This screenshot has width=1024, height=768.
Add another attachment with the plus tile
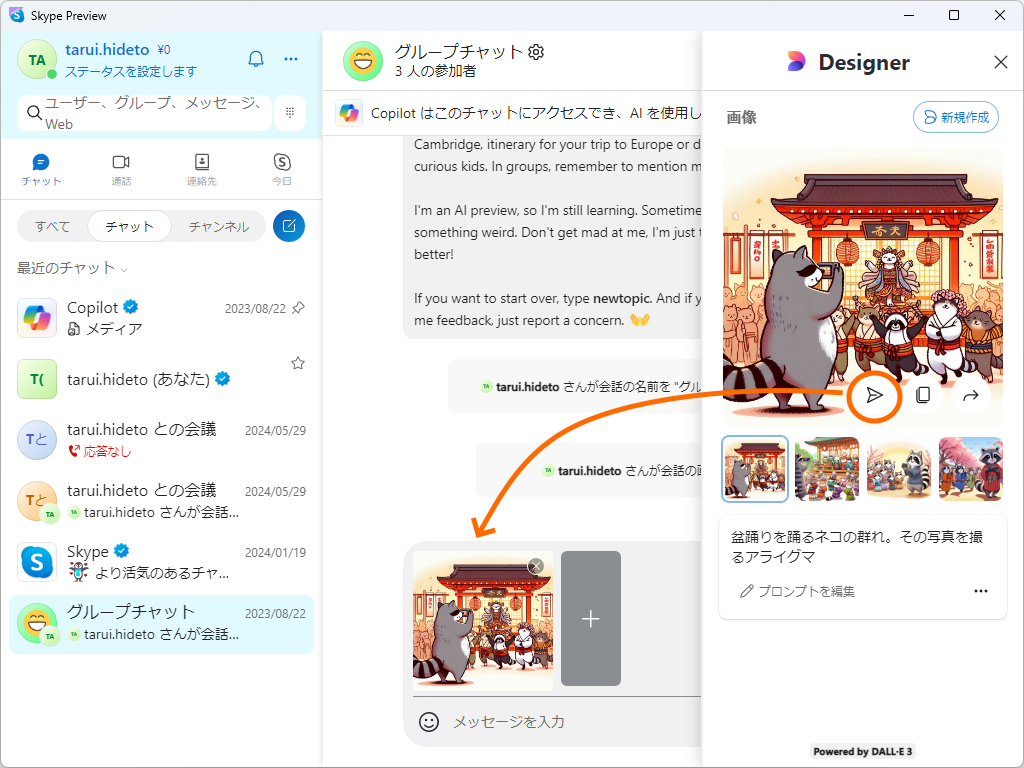click(590, 618)
